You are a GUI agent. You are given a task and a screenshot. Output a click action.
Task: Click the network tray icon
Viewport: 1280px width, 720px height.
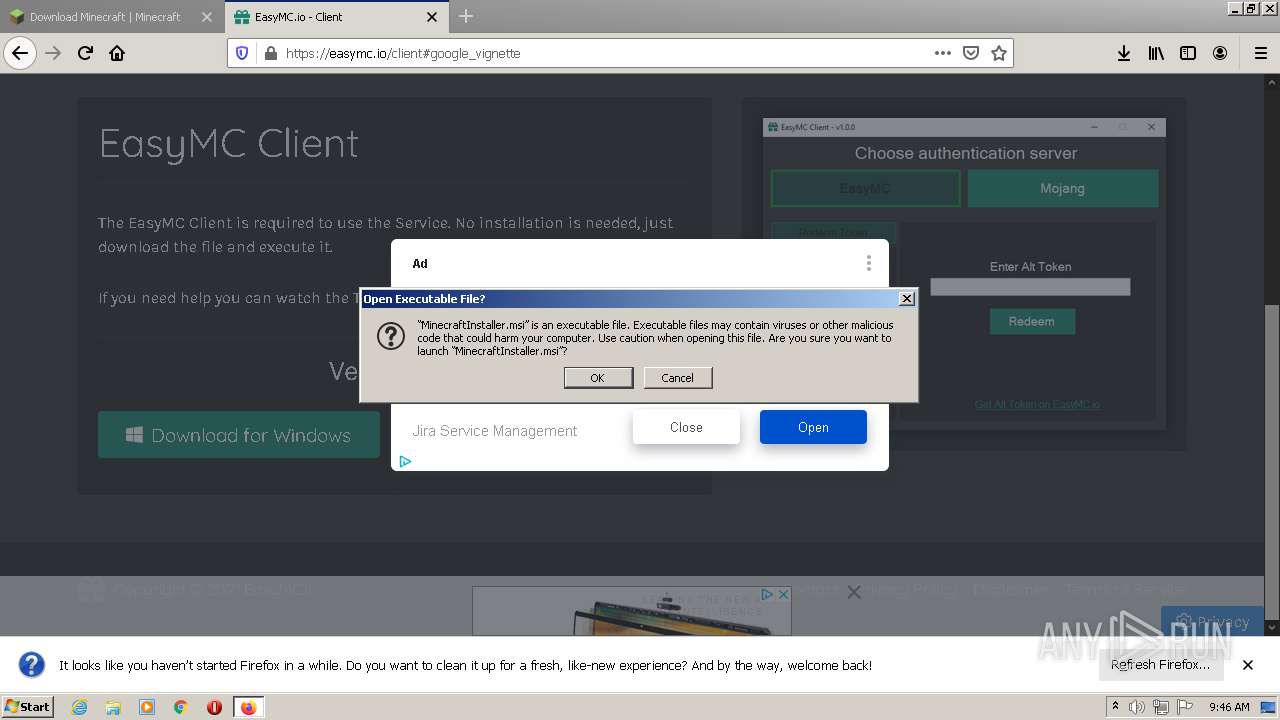point(1160,707)
